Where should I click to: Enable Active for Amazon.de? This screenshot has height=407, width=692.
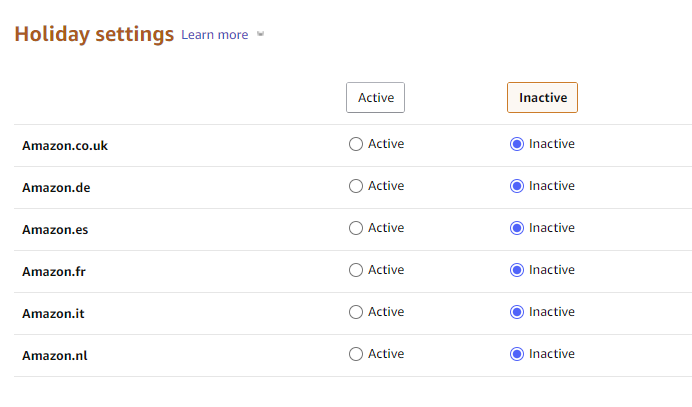(x=356, y=186)
